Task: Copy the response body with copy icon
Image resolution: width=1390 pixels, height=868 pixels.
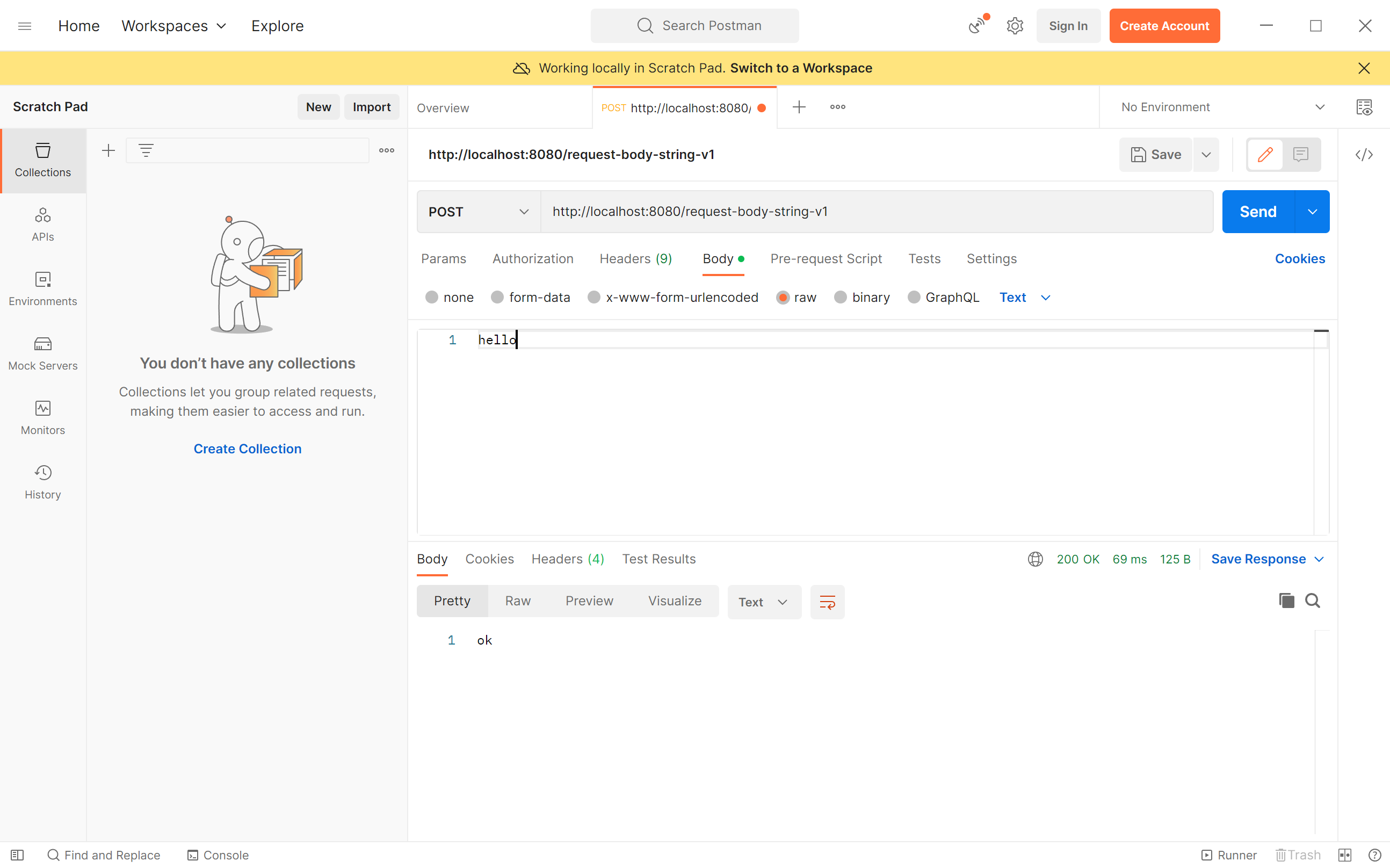Action: point(1286,601)
